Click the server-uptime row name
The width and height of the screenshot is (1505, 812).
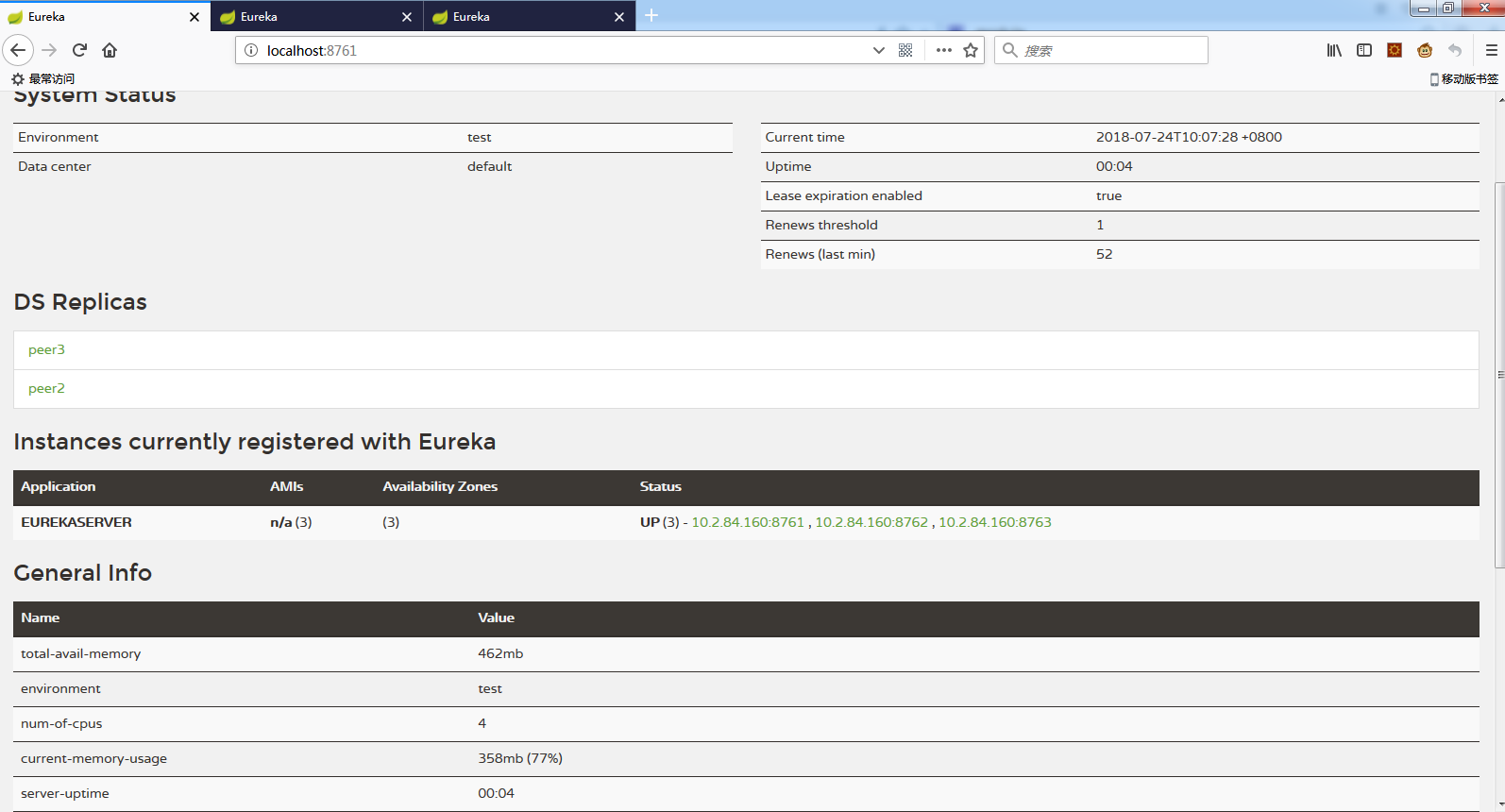click(x=65, y=793)
